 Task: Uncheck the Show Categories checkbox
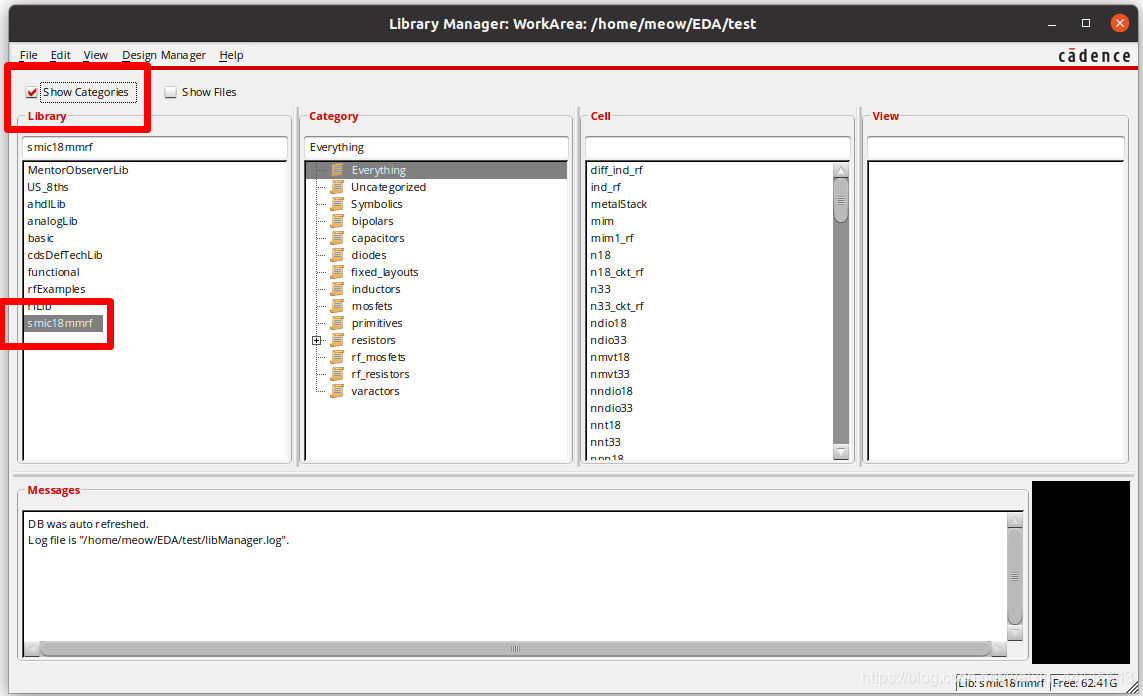tap(31, 93)
